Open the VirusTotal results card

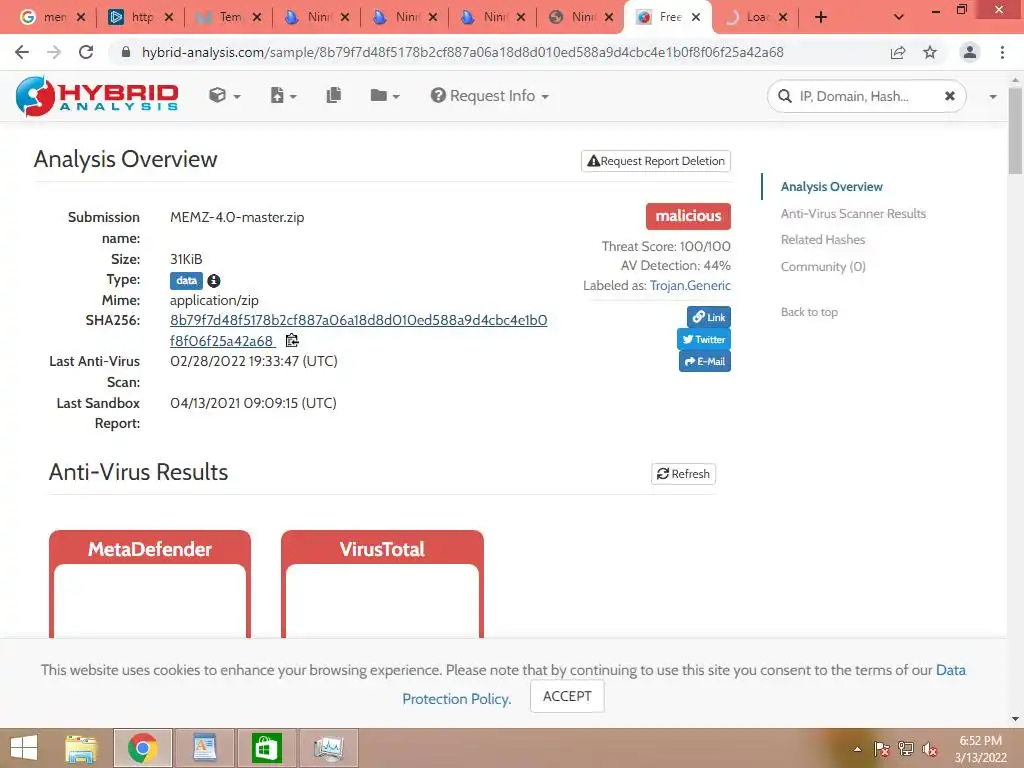click(x=382, y=584)
